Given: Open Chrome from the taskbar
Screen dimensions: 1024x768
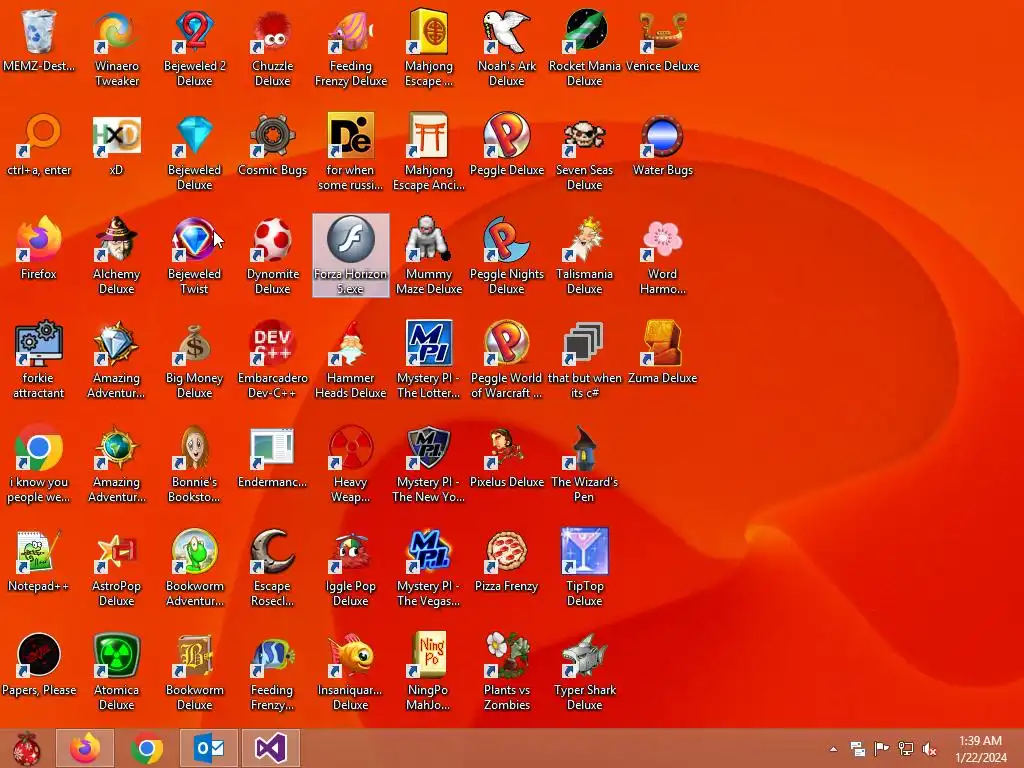Looking at the screenshot, I should tap(147, 748).
